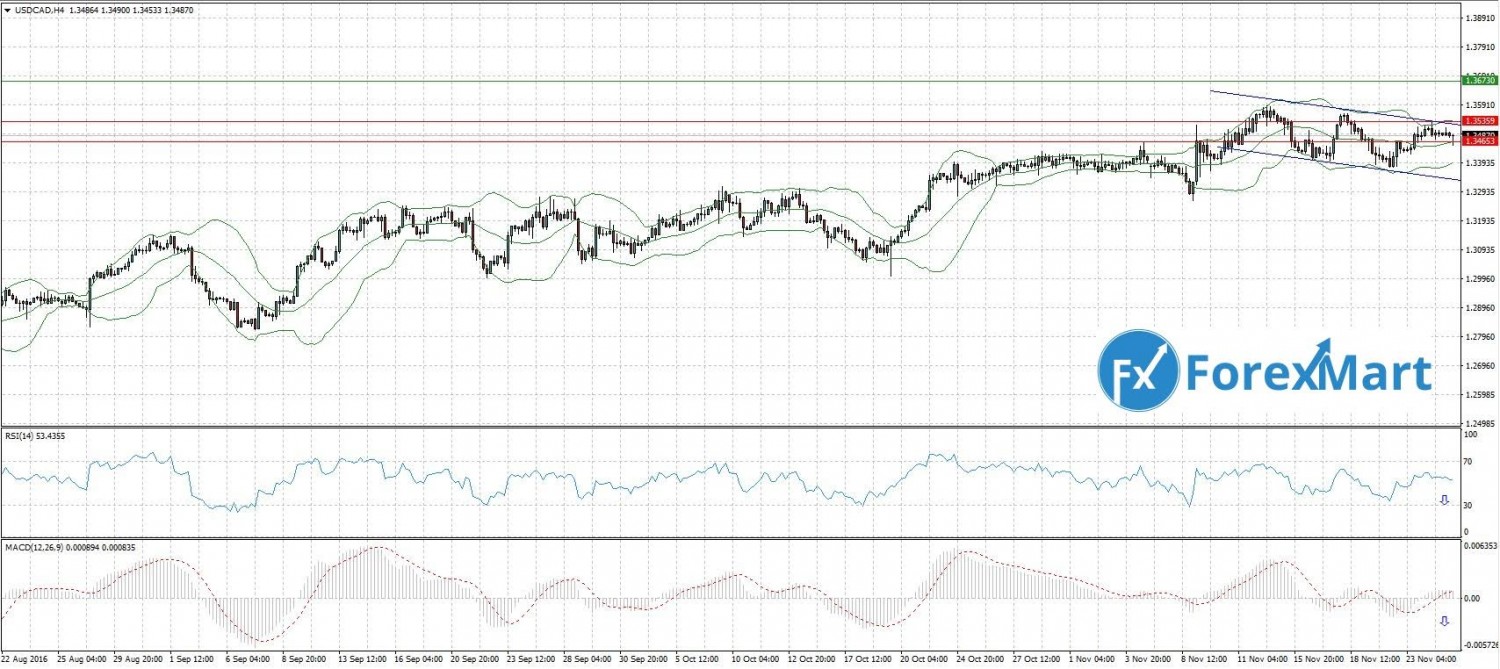Click the 23 Nov 04:00 time axis label
Image resolution: width=1500 pixels, height=669 pixels.
1428,661
